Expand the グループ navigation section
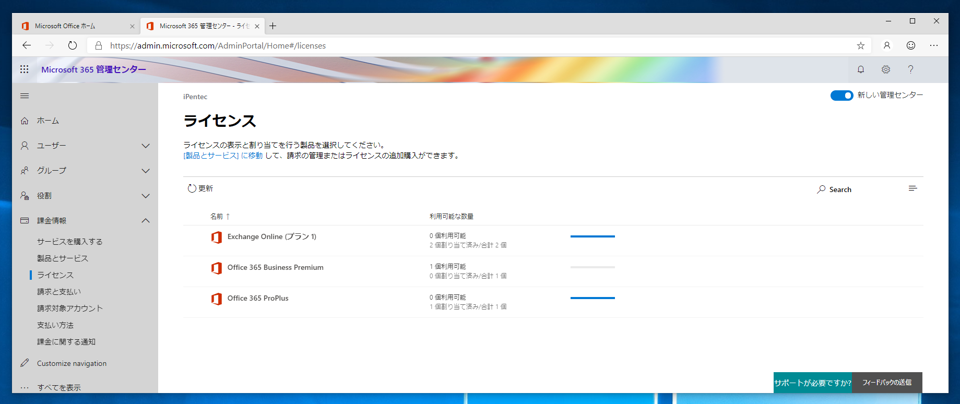960x404 pixels. 146,171
